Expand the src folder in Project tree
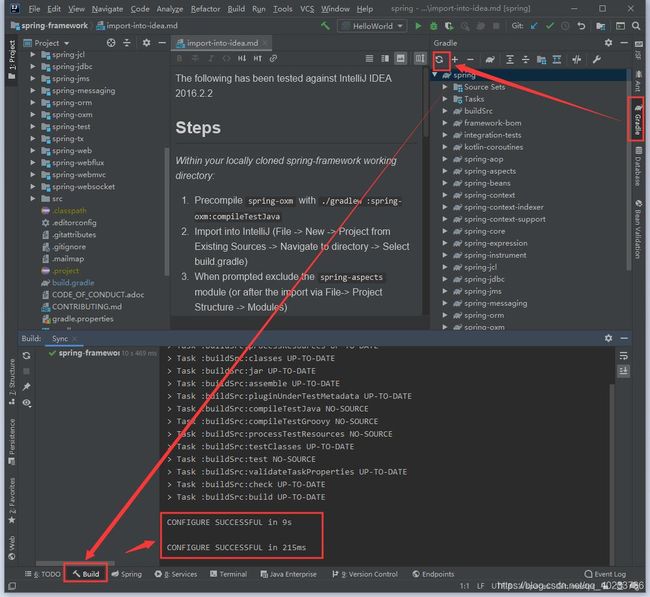The image size is (650, 597). coord(33,199)
